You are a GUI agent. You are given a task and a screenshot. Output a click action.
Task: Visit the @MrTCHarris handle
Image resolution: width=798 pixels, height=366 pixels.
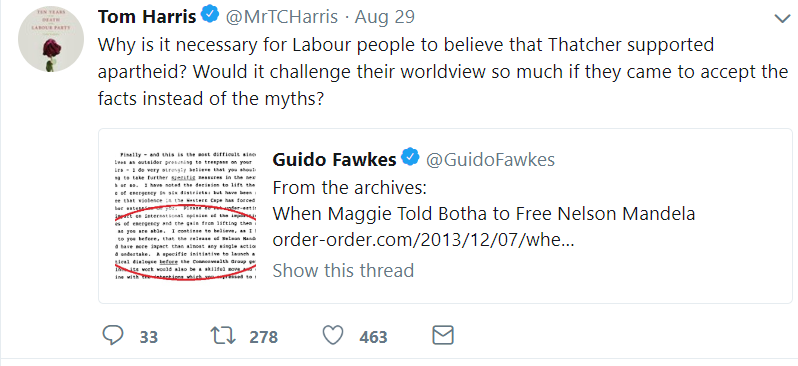(281, 17)
